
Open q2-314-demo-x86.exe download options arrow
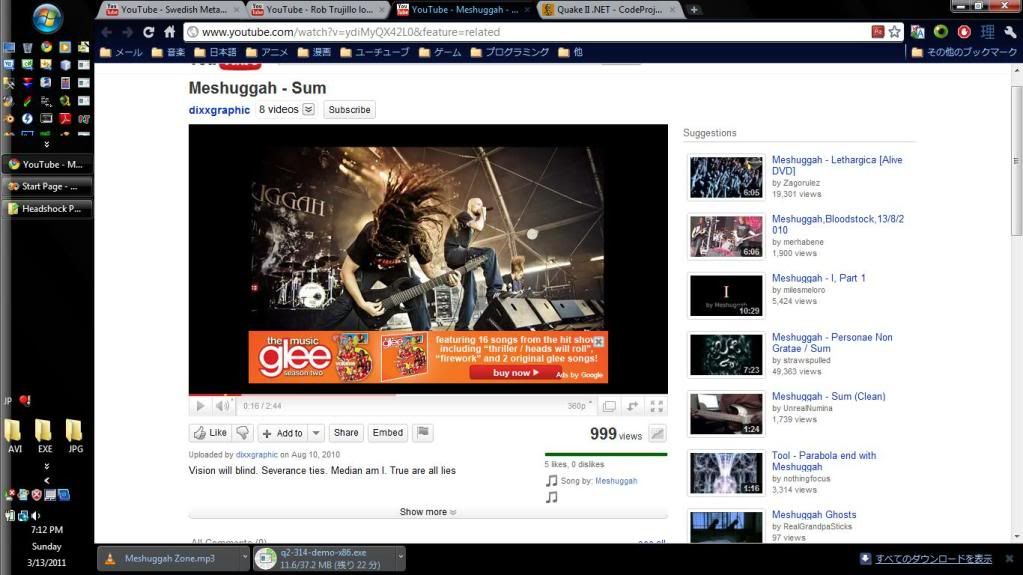[x=401, y=557]
